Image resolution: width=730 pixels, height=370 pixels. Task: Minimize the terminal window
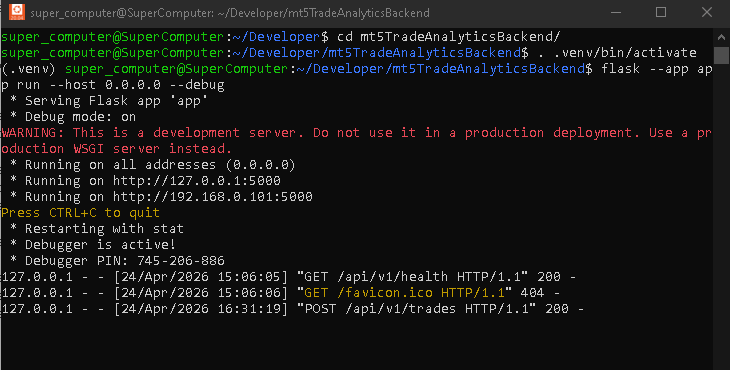click(x=616, y=13)
